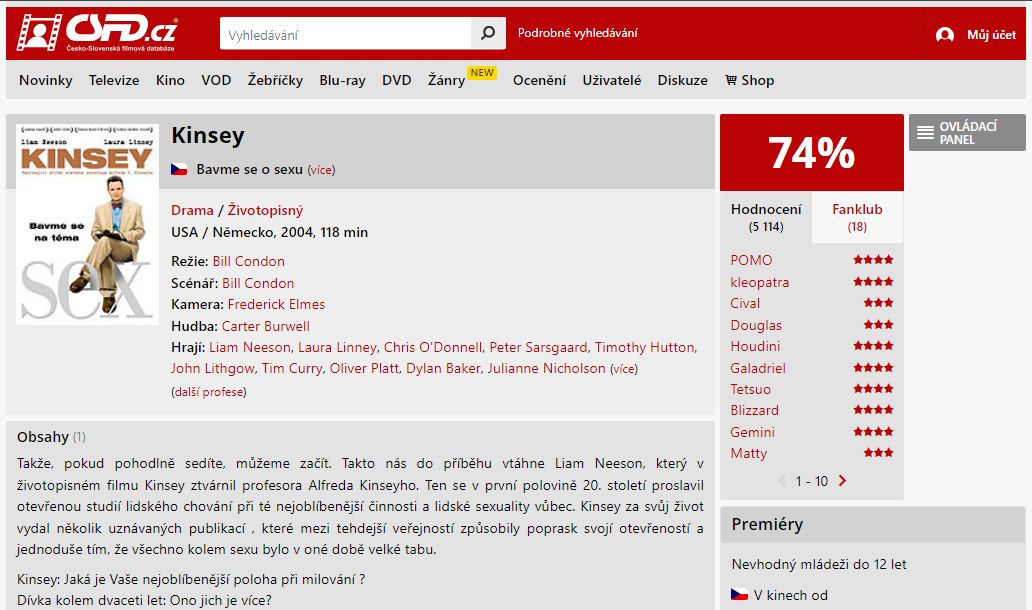This screenshot has height=610, width=1032.
Task: Open the DVD menu
Action: [396, 80]
